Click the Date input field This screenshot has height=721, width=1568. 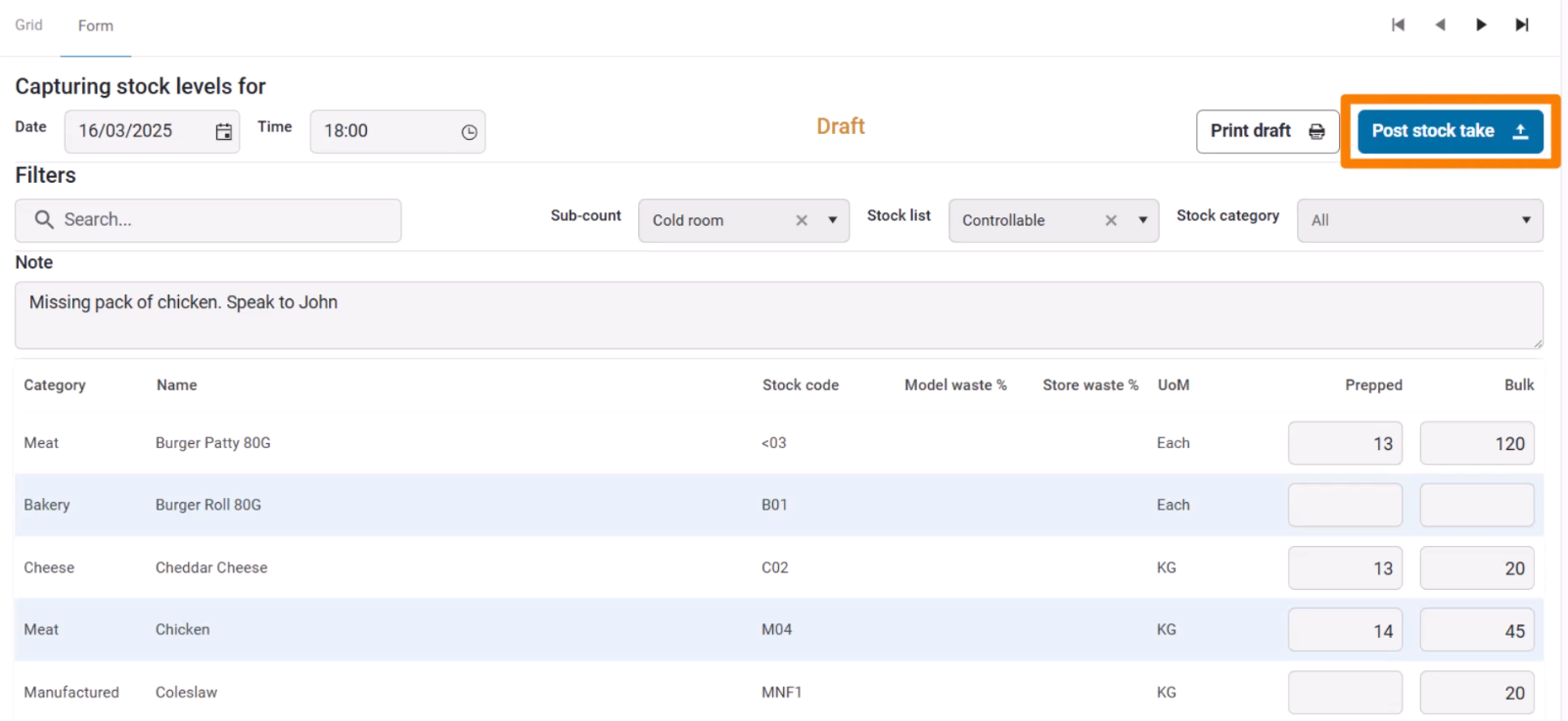[152, 131]
